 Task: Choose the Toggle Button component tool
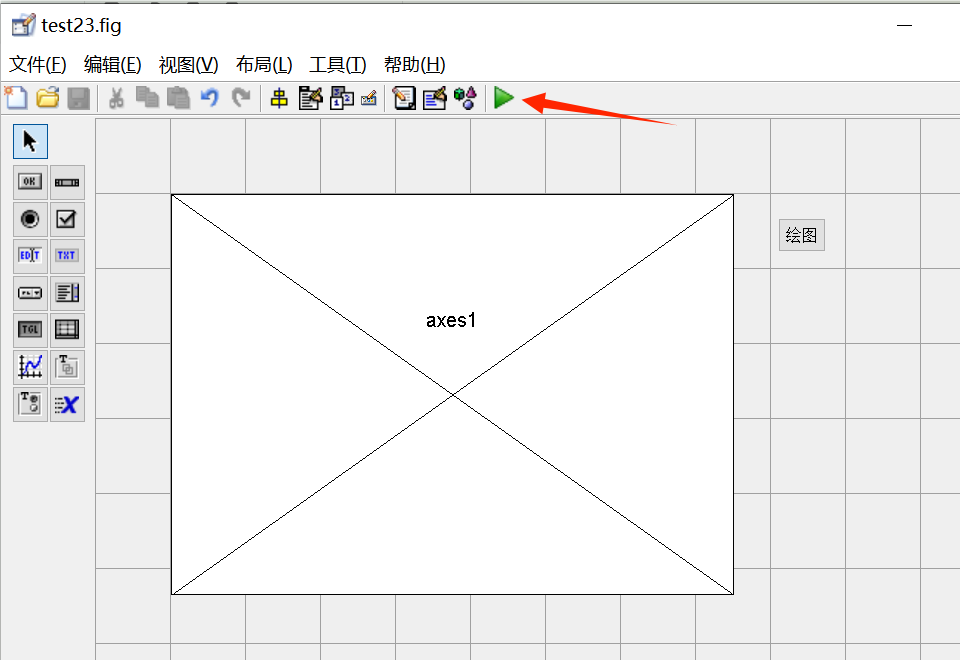click(30, 329)
